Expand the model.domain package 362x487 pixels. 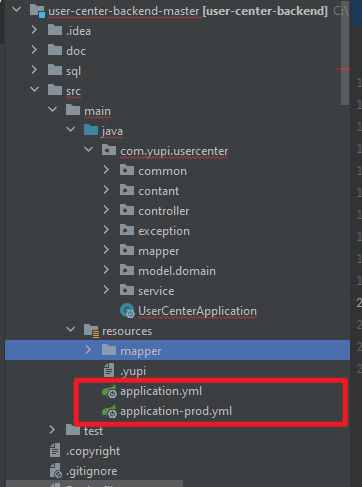point(106,270)
